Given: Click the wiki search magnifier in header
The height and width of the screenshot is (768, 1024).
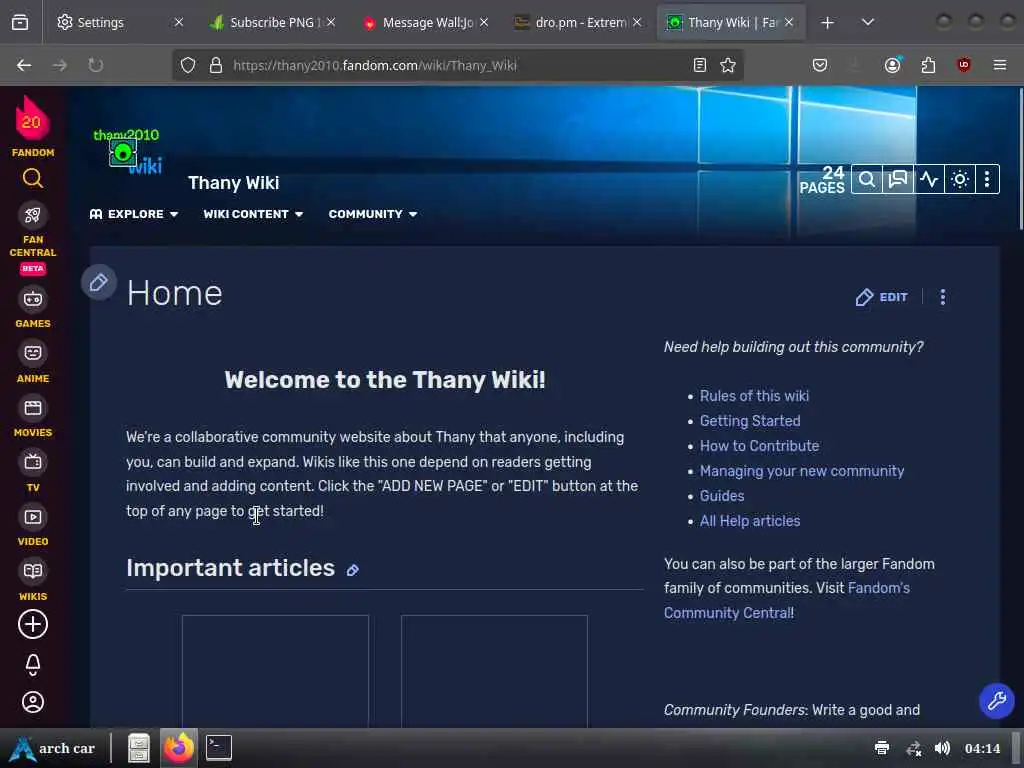Looking at the screenshot, I should pyautogui.click(x=867, y=179).
